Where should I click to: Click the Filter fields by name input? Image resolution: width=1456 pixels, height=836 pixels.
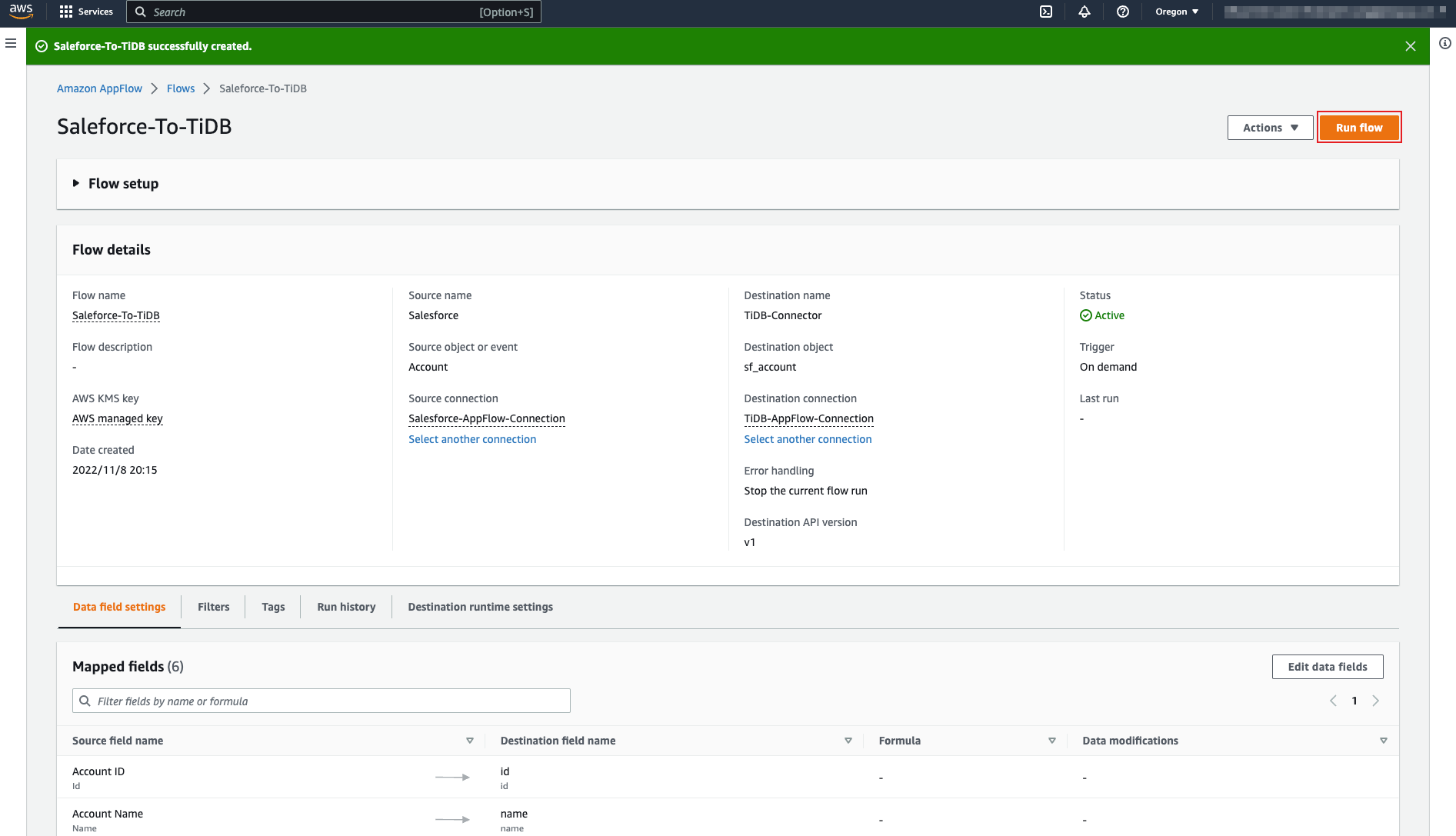(322, 701)
